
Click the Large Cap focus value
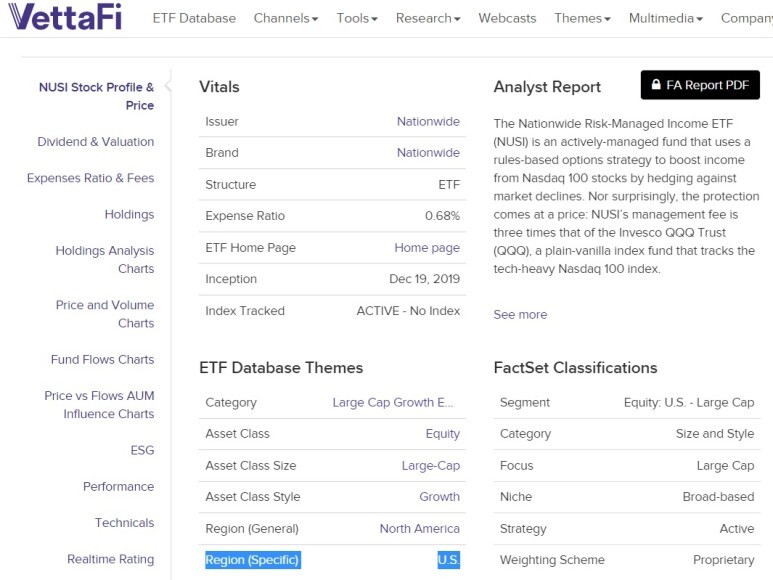pos(725,466)
